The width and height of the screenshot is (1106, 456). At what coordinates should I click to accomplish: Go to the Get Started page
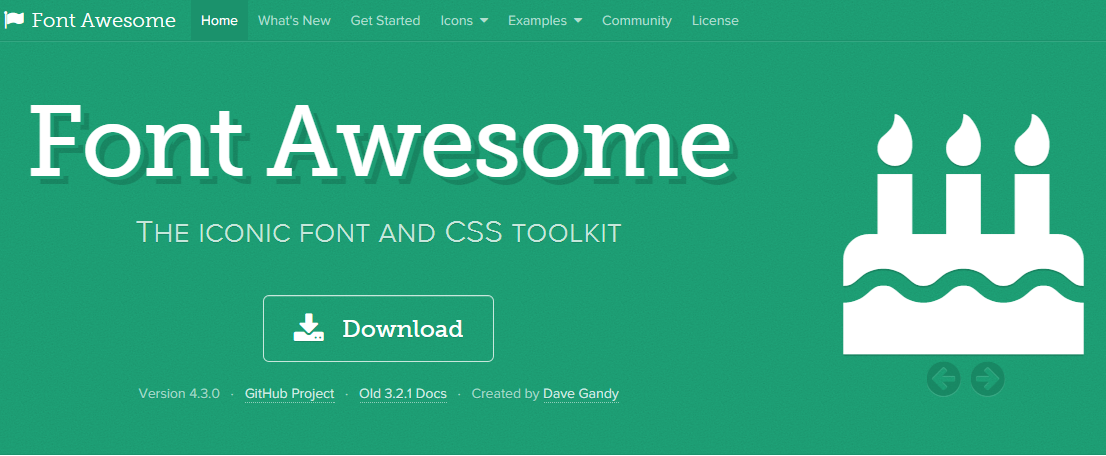point(385,20)
